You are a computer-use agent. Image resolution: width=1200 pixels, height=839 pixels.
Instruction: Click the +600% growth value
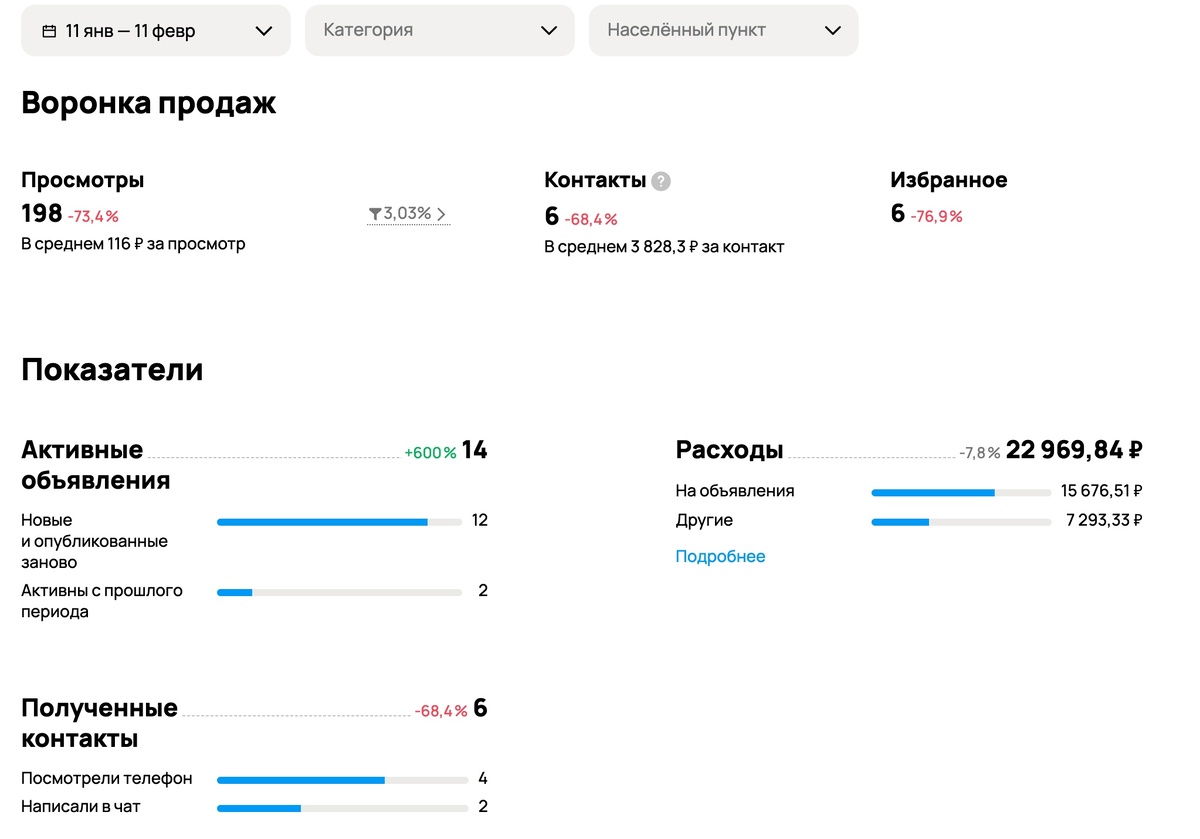click(x=430, y=453)
